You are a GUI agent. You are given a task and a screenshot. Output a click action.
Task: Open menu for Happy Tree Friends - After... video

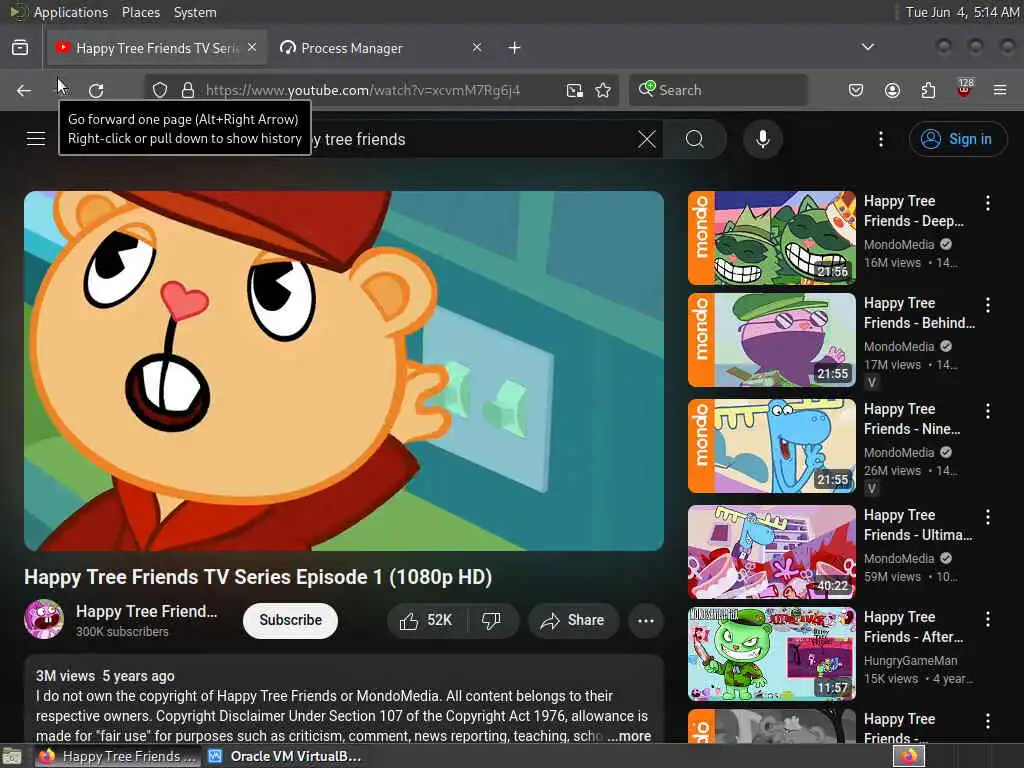click(987, 619)
